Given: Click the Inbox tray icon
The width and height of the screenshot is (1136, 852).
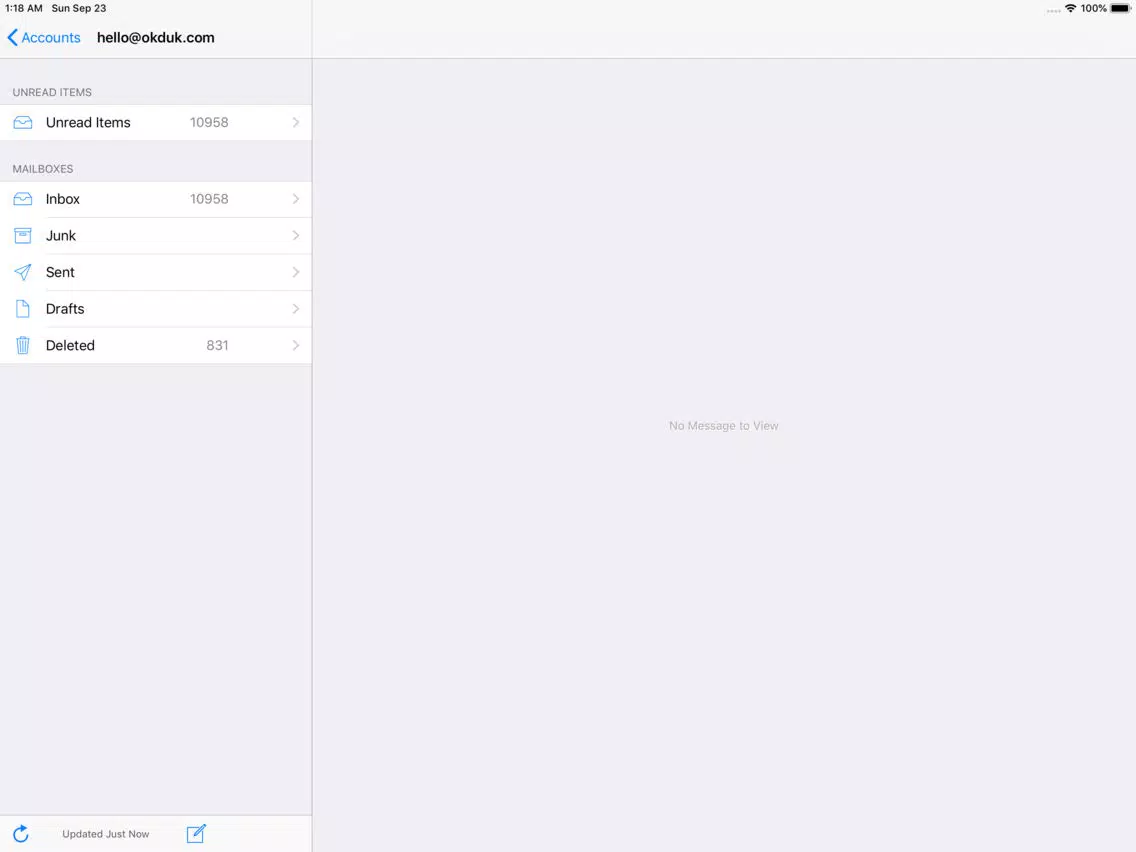Looking at the screenshot, I should click(x=22, y=199).
